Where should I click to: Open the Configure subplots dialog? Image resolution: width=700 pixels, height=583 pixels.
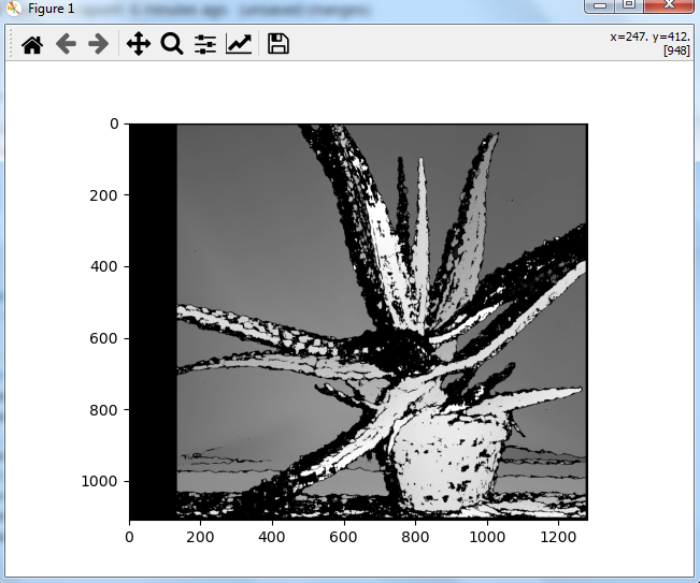205,44
